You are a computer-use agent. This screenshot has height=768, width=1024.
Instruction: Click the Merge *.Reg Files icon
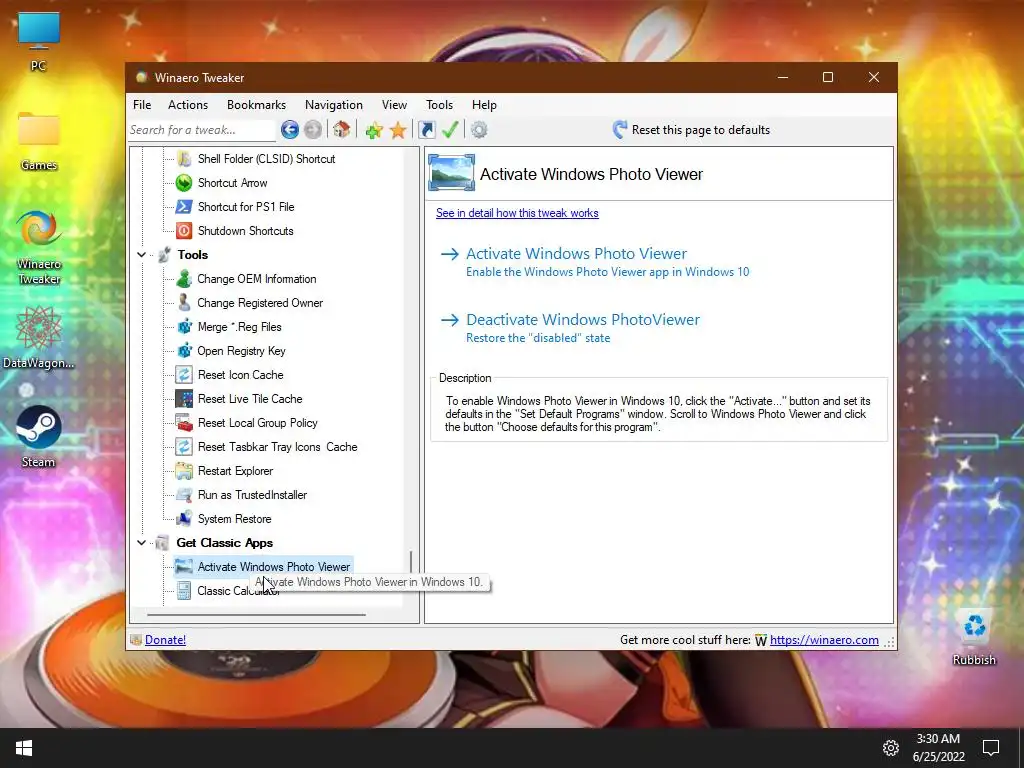click(184, 327)
